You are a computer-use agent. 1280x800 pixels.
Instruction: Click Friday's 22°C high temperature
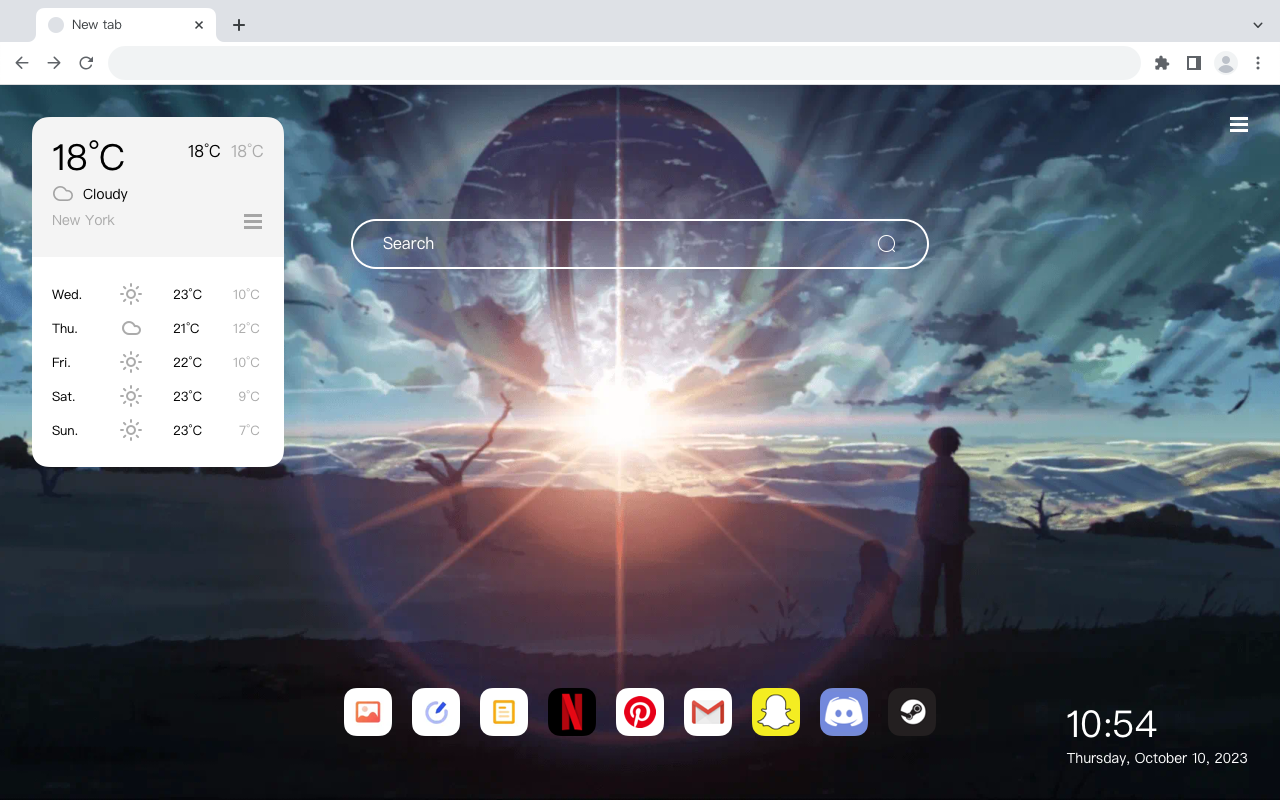coord(187,363)
